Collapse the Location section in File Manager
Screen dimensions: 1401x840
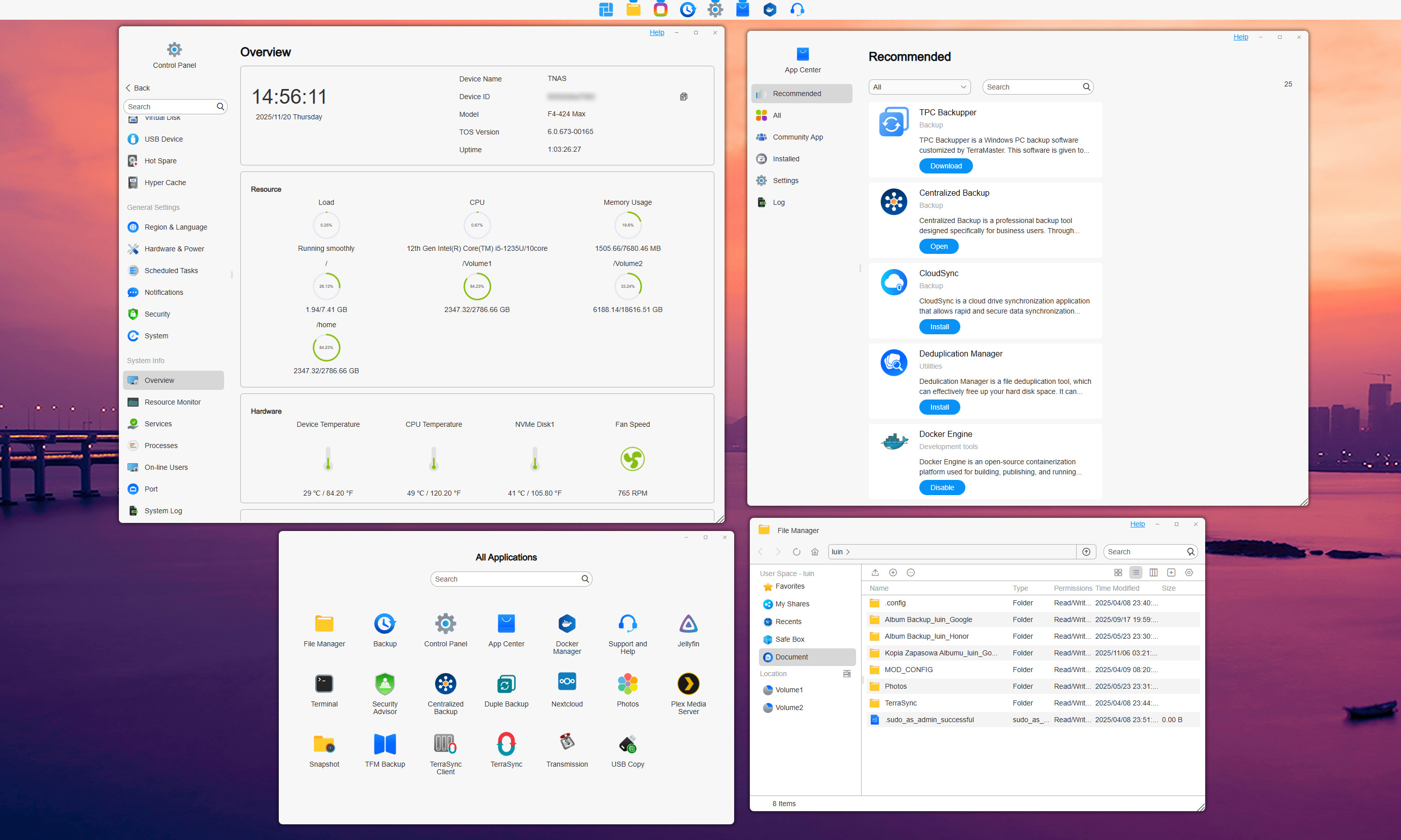[846, 674]
